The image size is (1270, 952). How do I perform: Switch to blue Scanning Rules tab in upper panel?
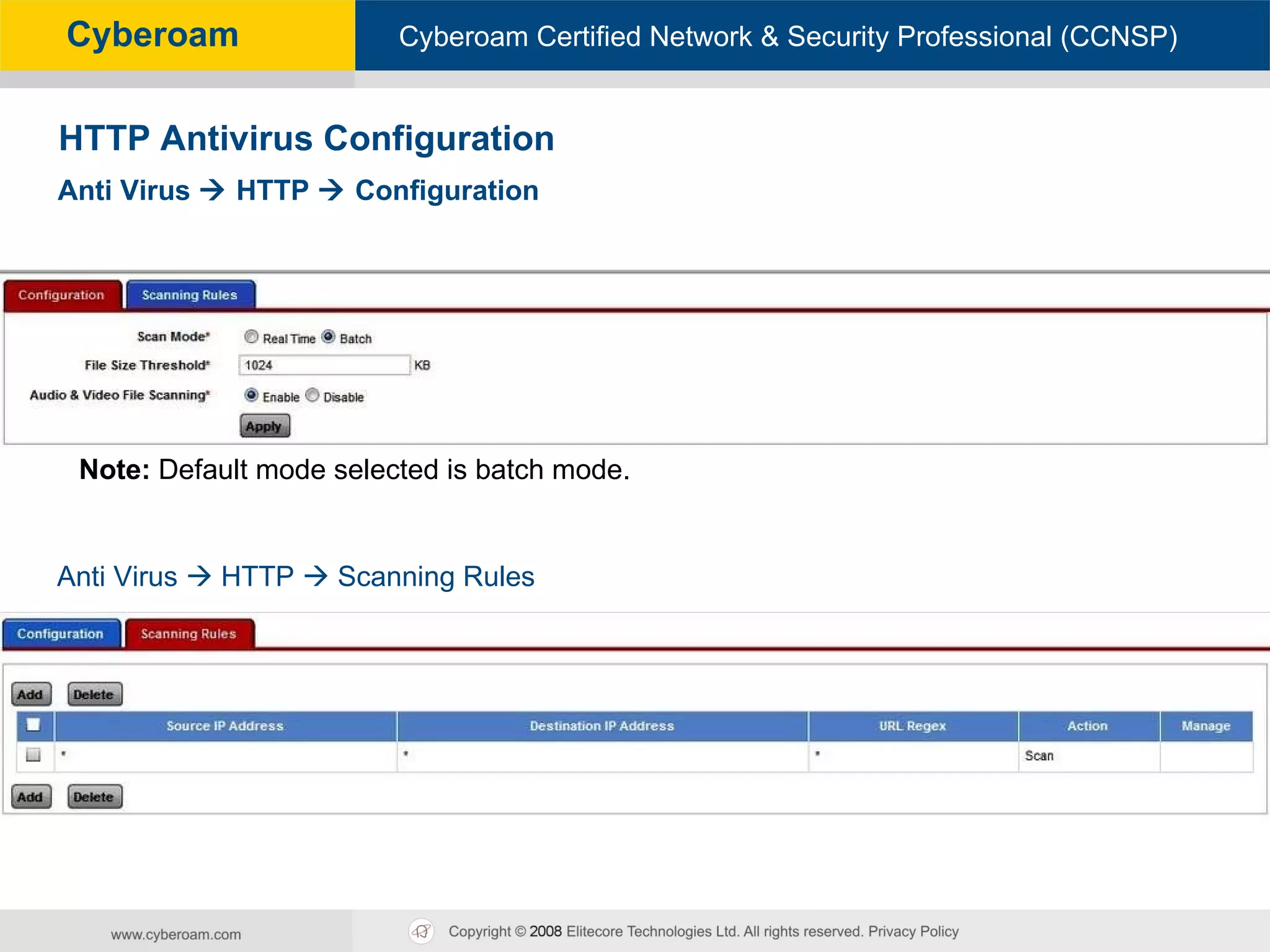190,295
